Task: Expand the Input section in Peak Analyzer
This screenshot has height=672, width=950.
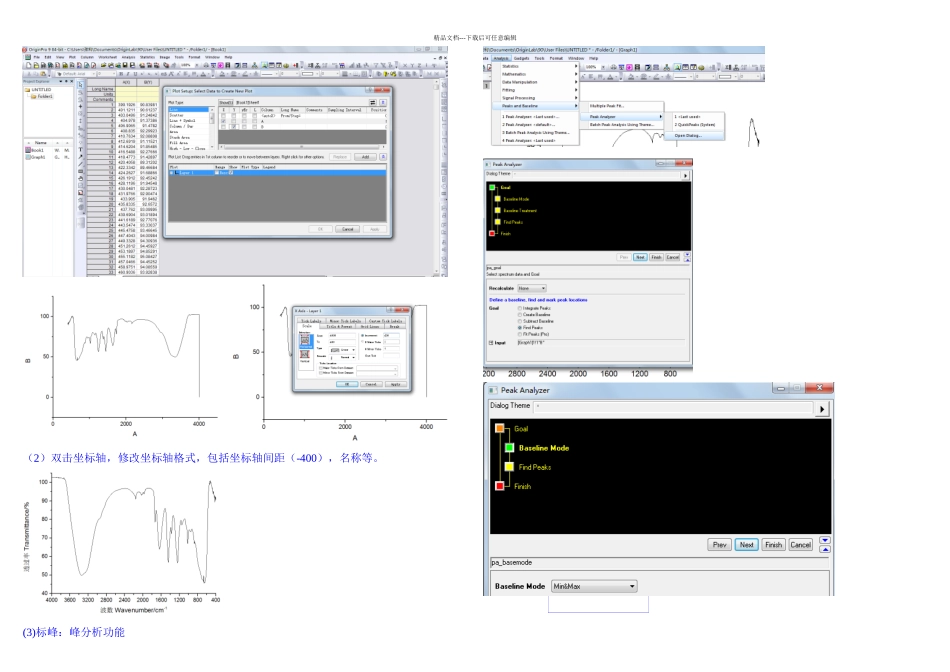Action: click(491, 342)
